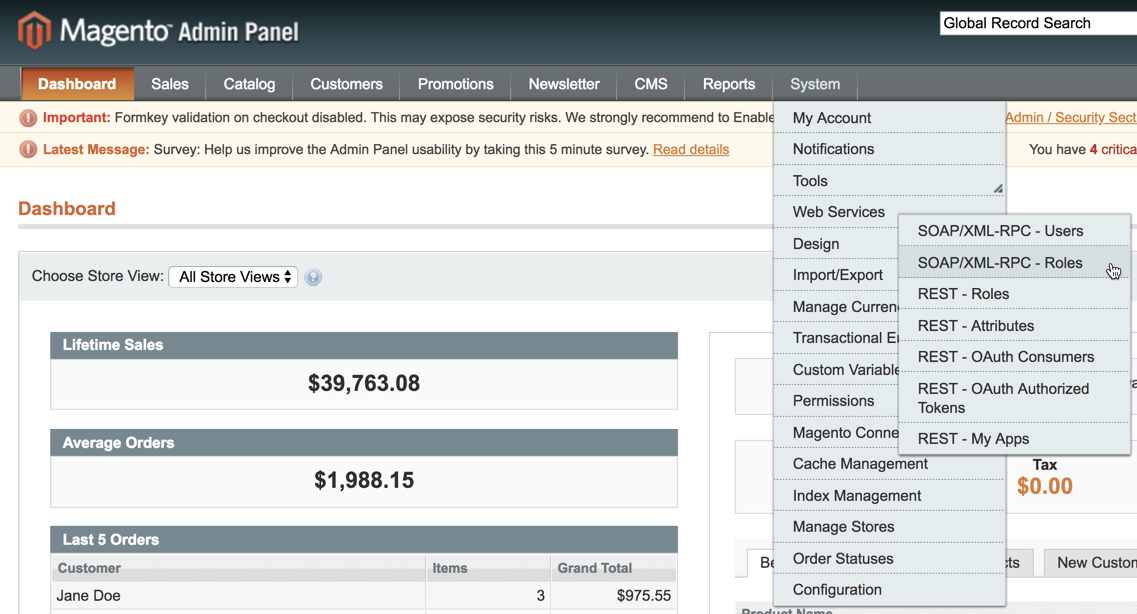
Task: Open the System menu
Action: pyautogui.click(x=815, y=84)
